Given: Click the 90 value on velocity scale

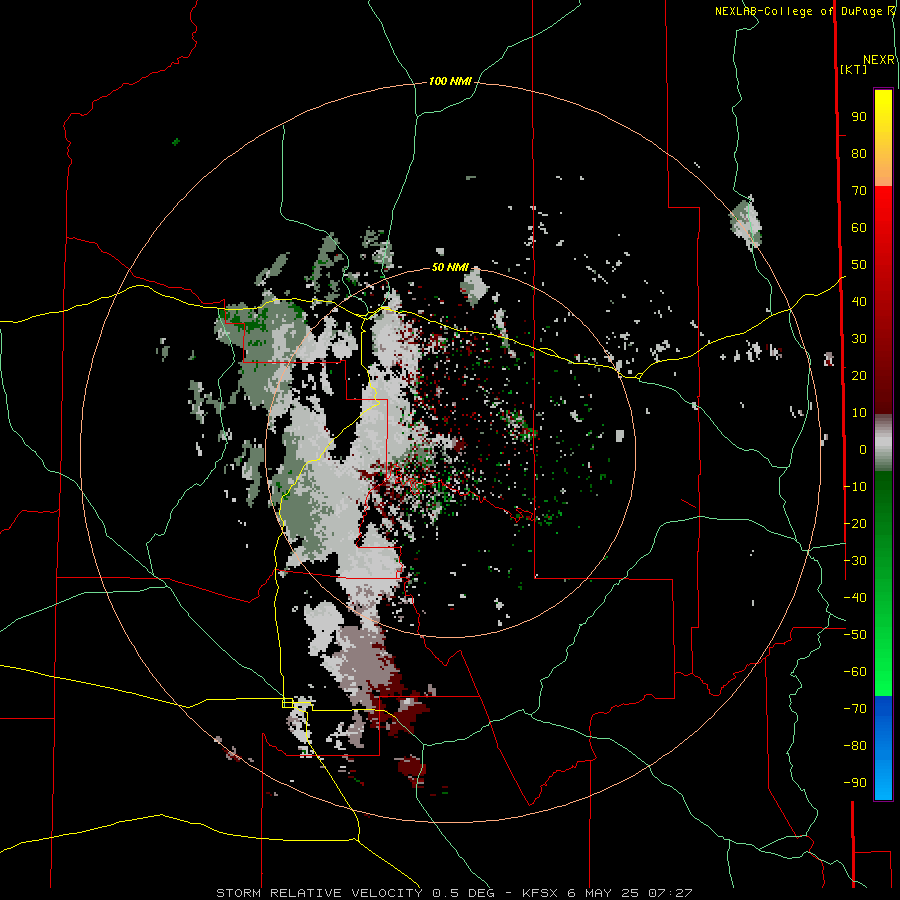Looking at the screenshot, I should point(859,117).
